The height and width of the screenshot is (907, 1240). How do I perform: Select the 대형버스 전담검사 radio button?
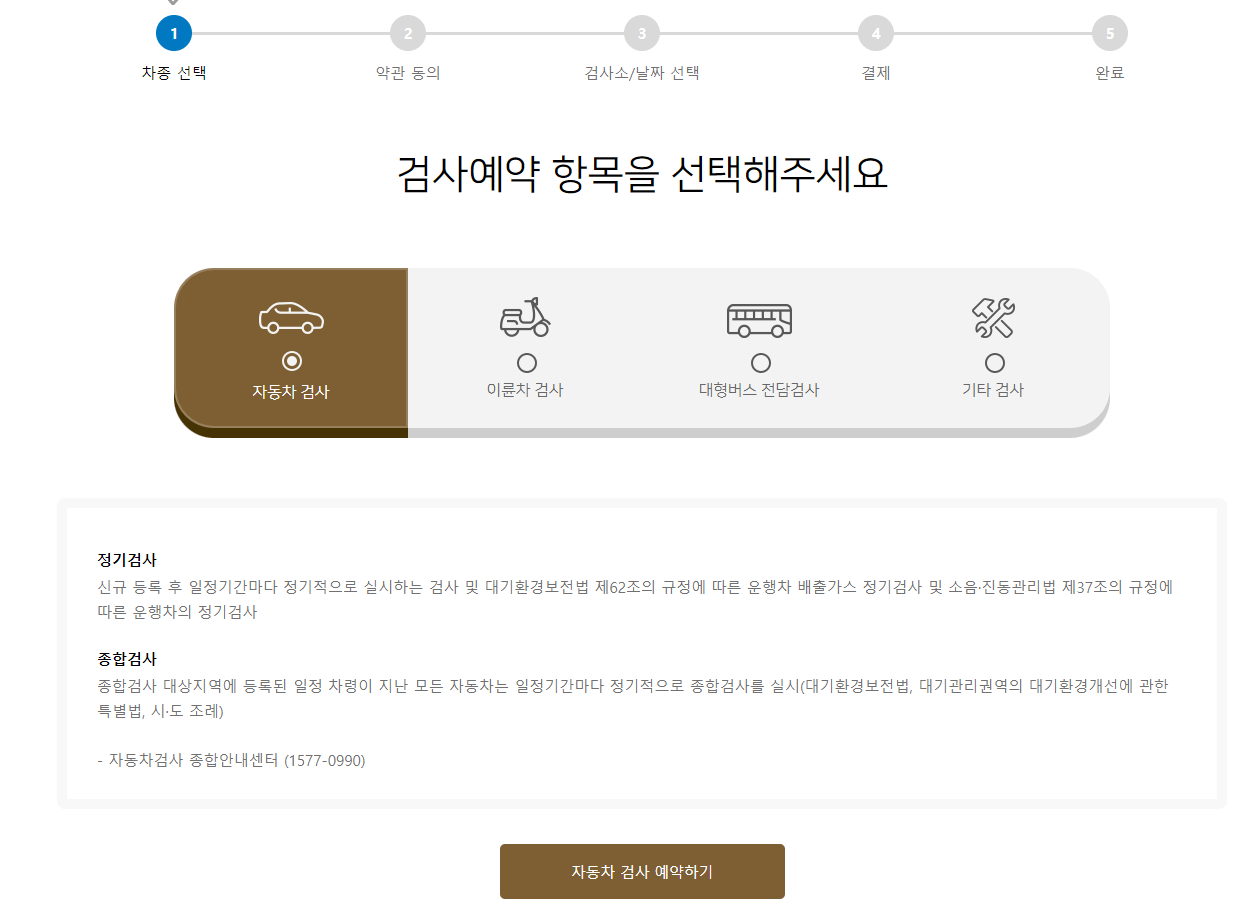[760, 361]
